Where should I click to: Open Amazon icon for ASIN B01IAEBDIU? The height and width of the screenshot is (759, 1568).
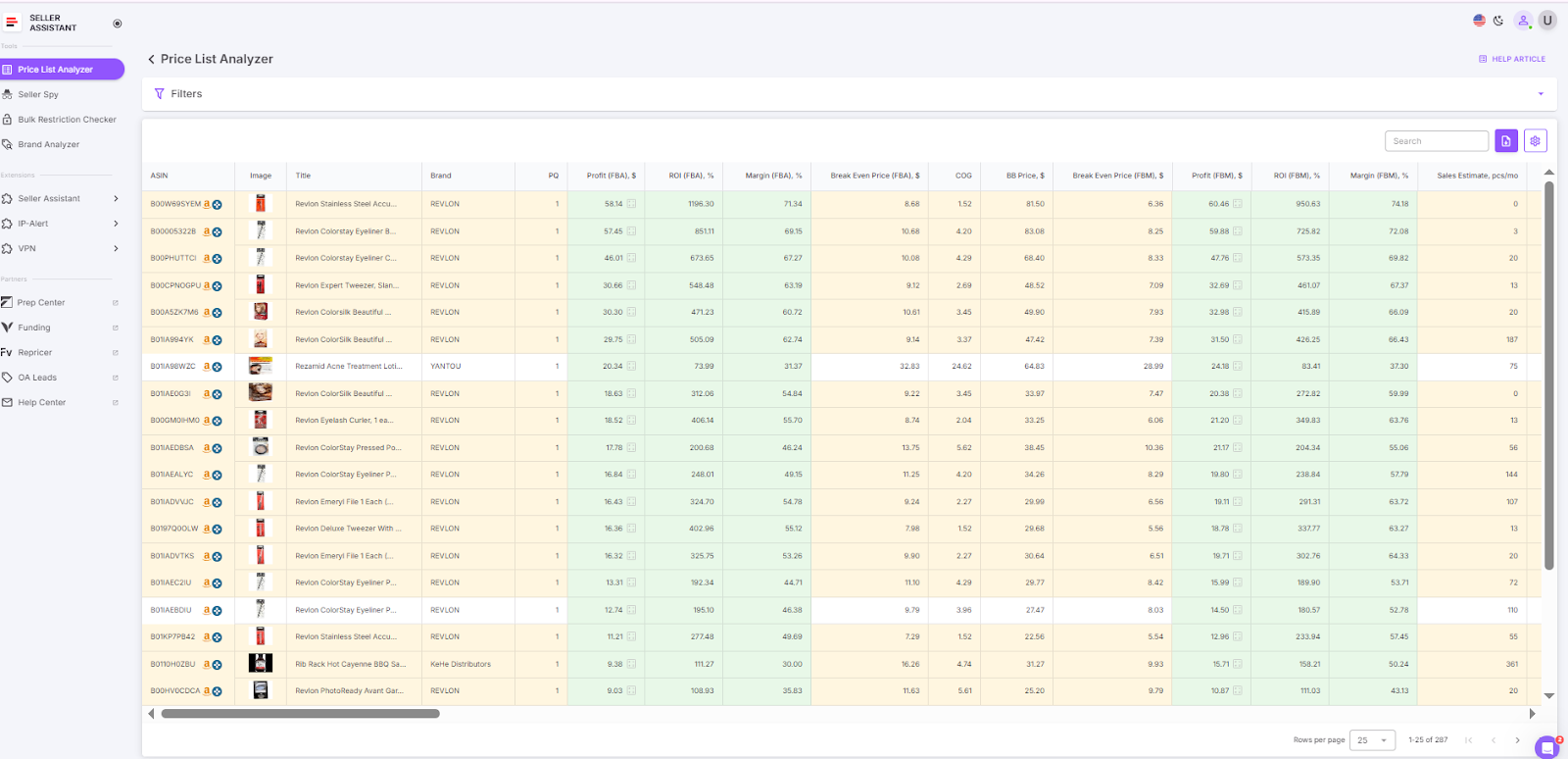(x=207, y=610)
